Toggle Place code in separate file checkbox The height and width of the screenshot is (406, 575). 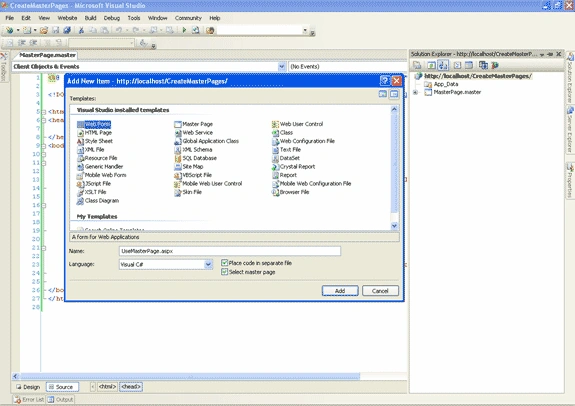pos(224,263)
